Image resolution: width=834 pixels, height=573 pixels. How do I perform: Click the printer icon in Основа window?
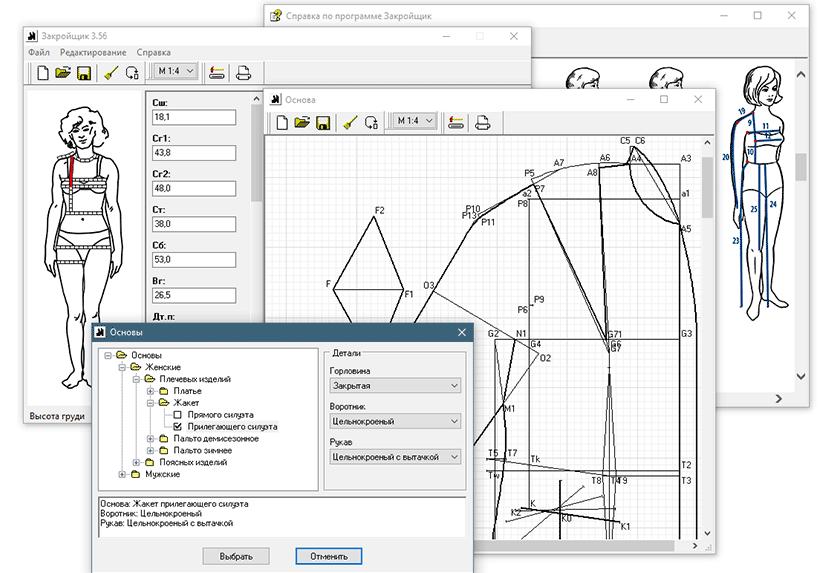click(483, 122)
